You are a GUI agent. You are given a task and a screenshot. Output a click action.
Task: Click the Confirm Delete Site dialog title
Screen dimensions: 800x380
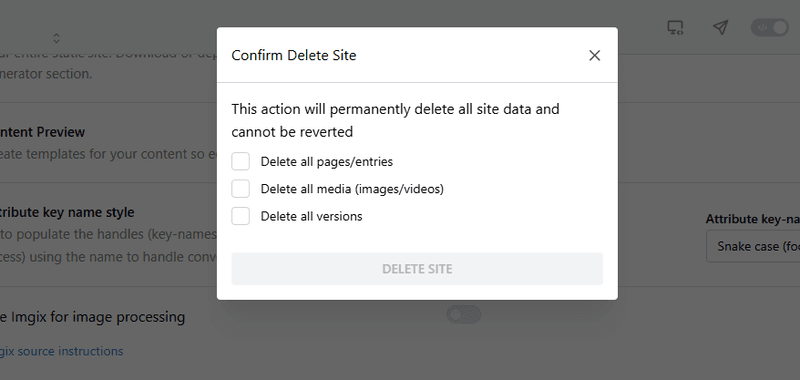(x=294, y=55)
